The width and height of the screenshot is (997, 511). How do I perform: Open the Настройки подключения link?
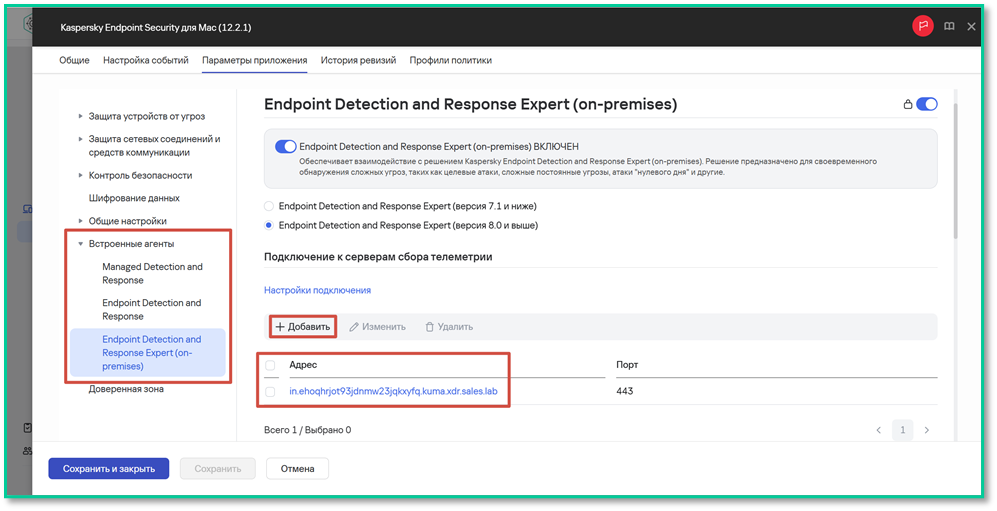(x=317, y=290)
